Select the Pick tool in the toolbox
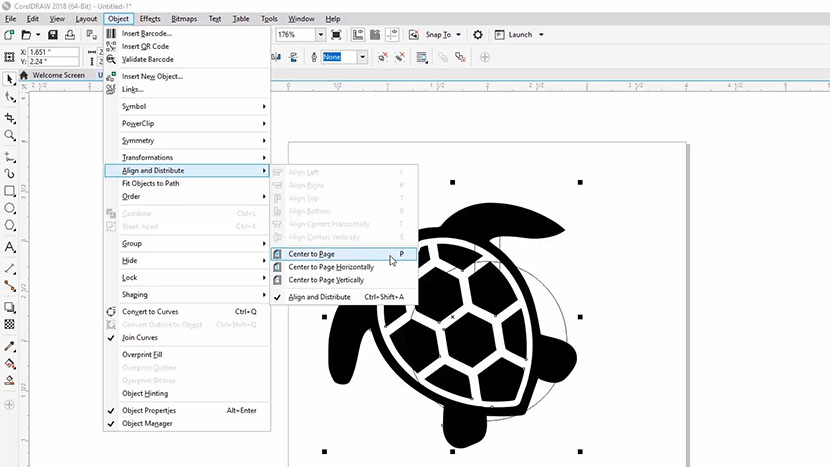 pyautogui.click(x=10, y=78)
